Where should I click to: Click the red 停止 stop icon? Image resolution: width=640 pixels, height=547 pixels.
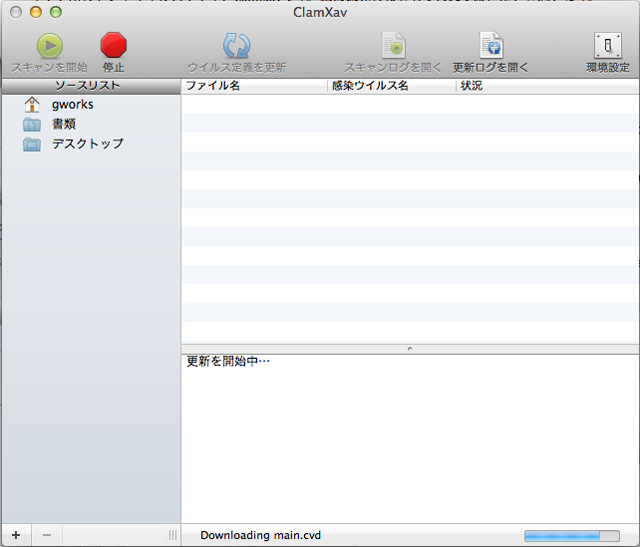click(113, 45)
